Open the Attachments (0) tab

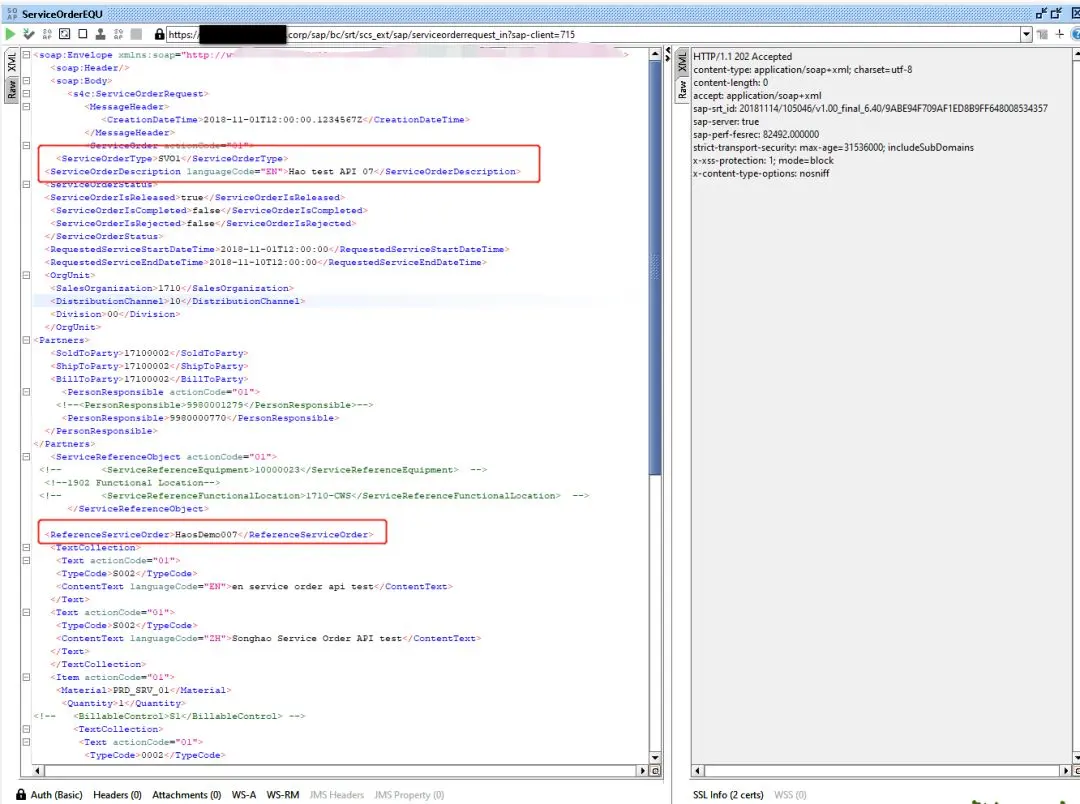(187, 794)
